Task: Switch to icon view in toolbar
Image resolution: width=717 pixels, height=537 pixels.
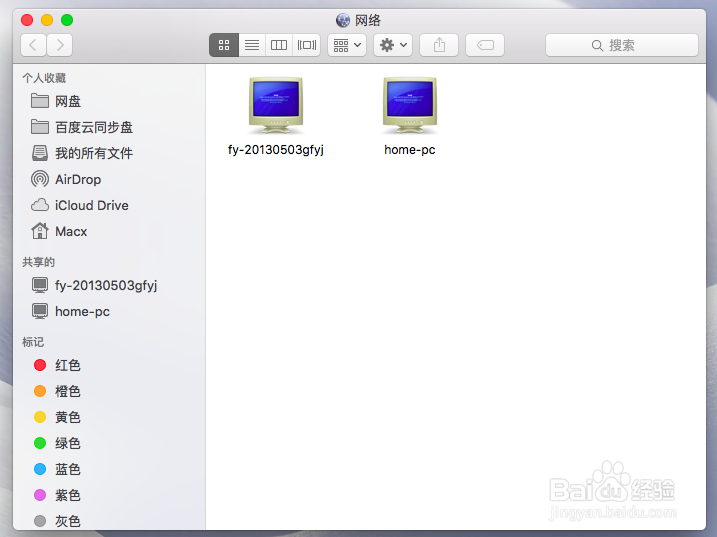Action: (x=224, y=45)
